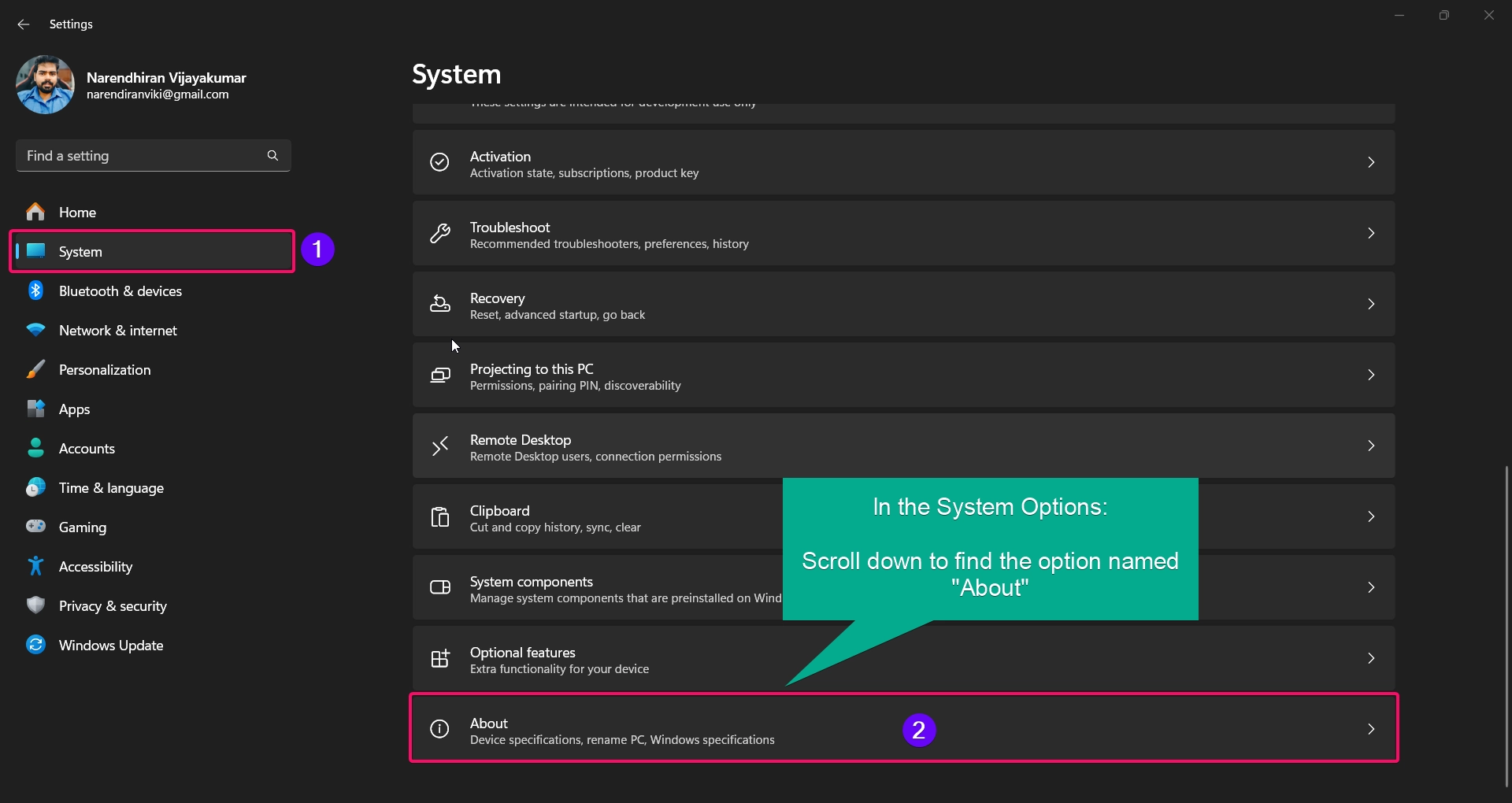Open Time & language
Viewport: 1512px width, 803px height.
tap(154, 488)
